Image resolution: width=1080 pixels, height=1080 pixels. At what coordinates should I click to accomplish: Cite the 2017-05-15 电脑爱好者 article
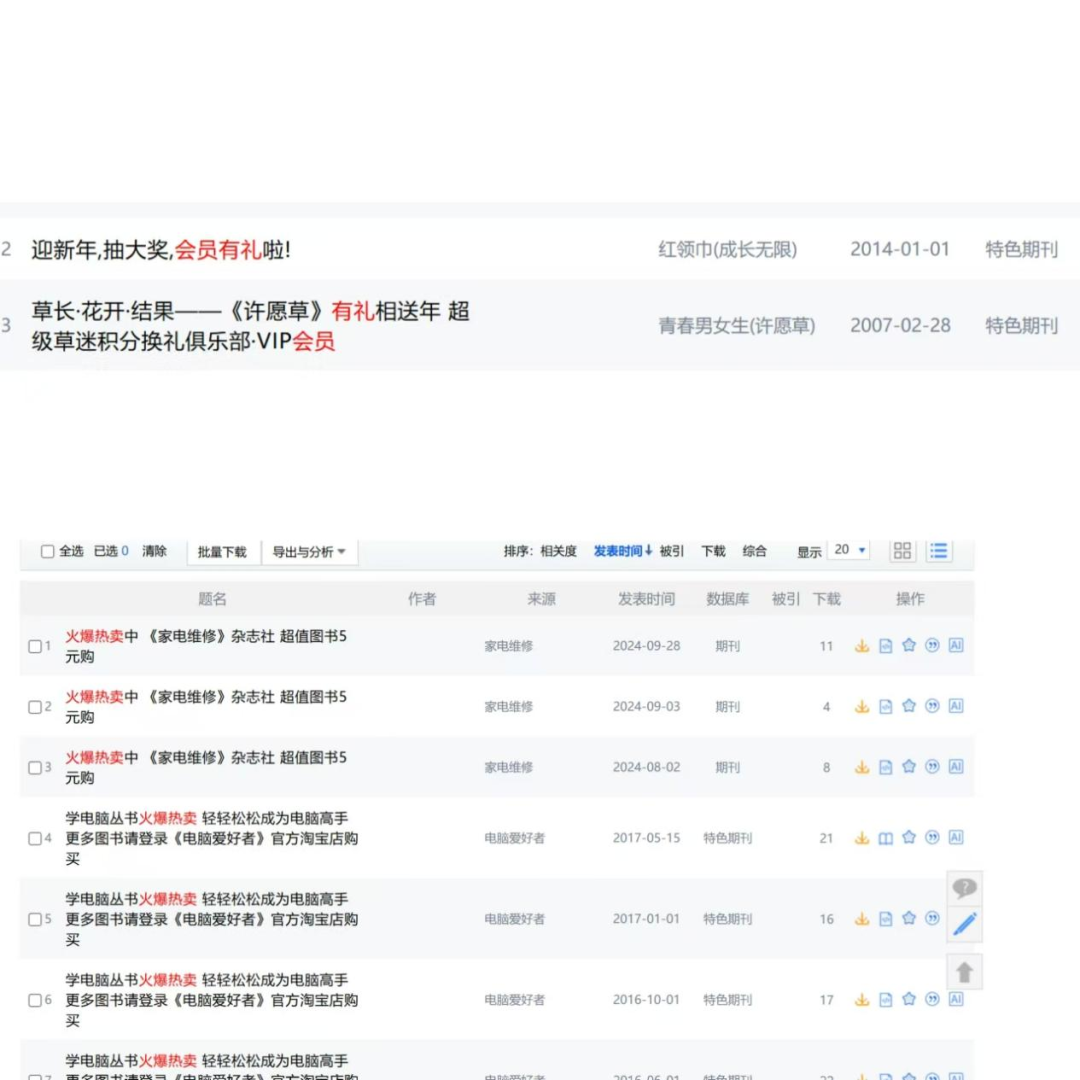coord(932,838)
